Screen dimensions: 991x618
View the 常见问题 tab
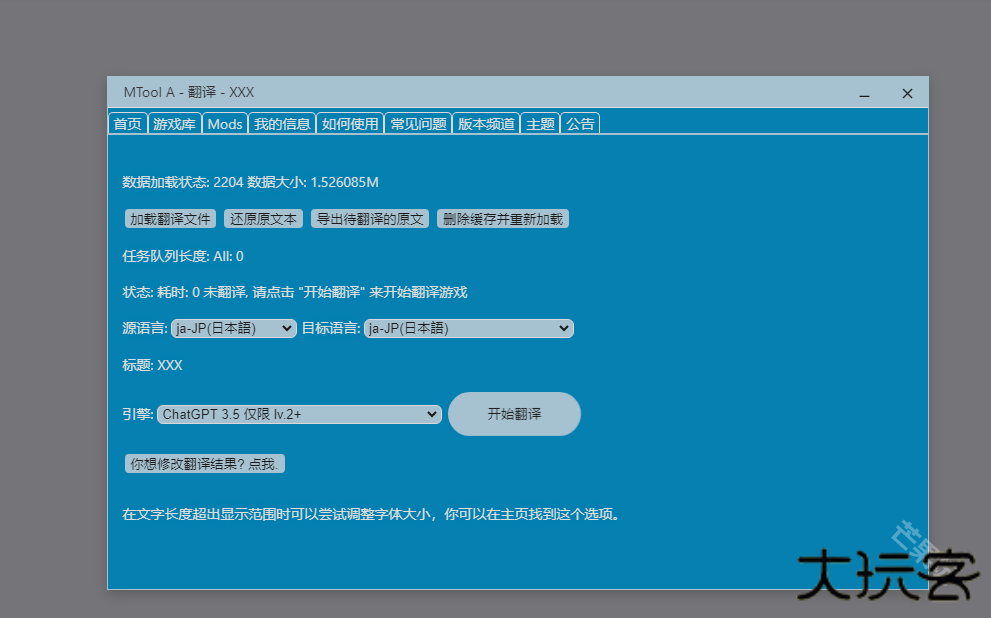tap(418, 124)
